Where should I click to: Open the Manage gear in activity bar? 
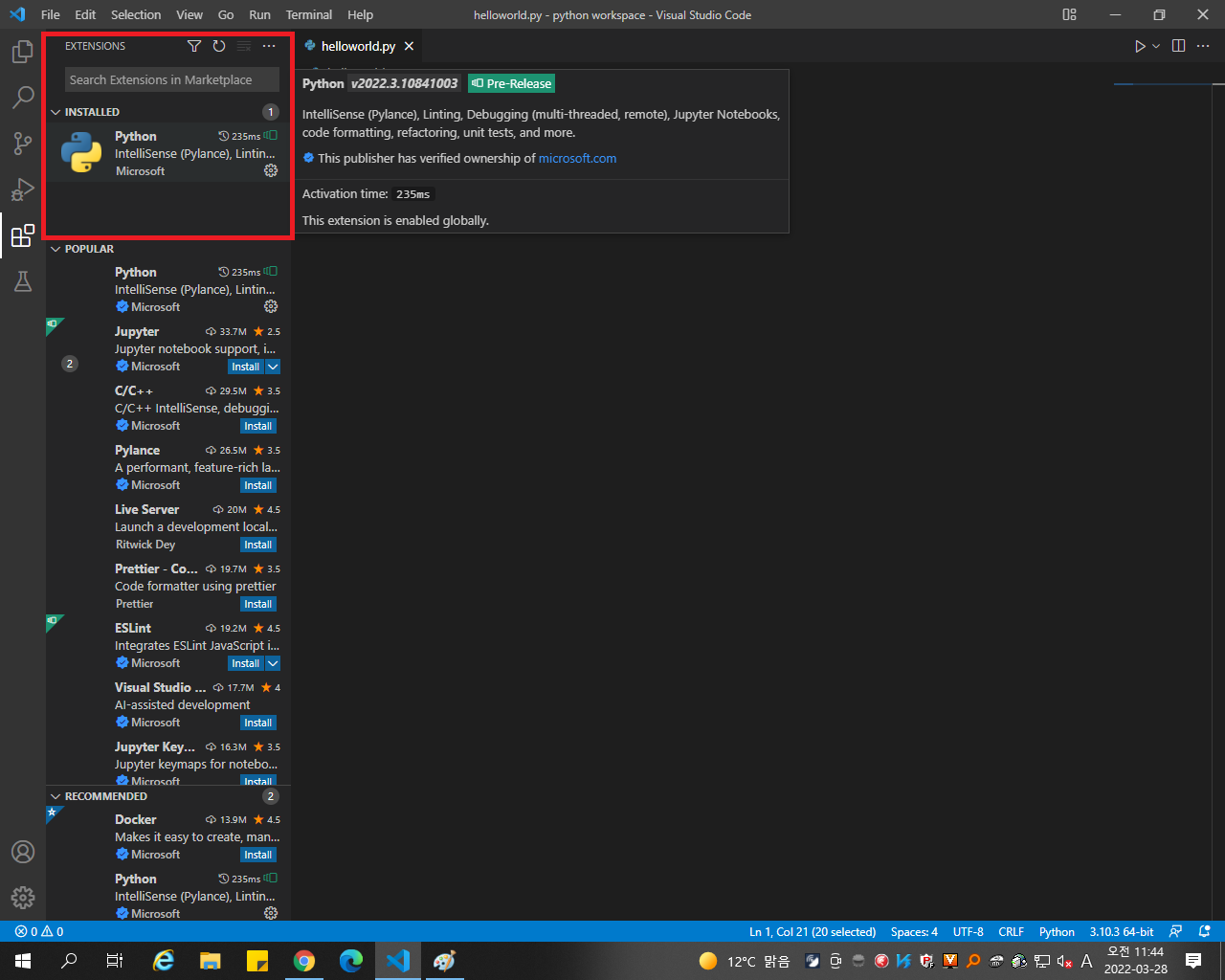pos(23,898)
